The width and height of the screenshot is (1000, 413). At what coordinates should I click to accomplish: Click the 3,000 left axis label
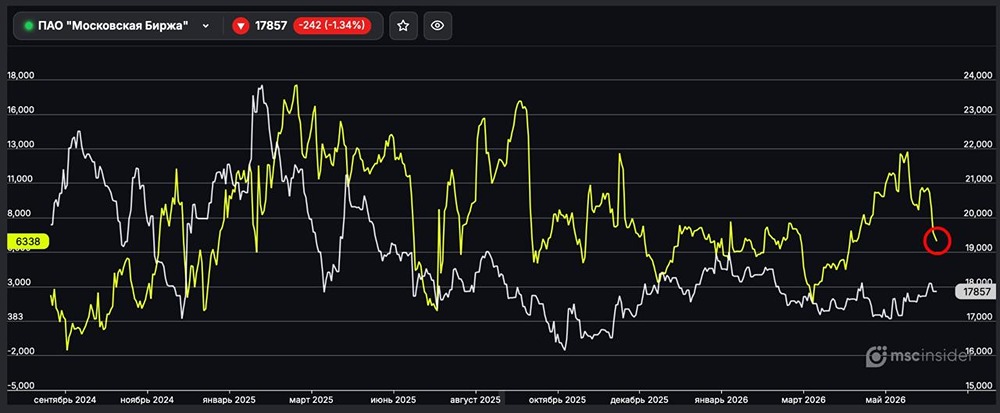click(18, 282)
